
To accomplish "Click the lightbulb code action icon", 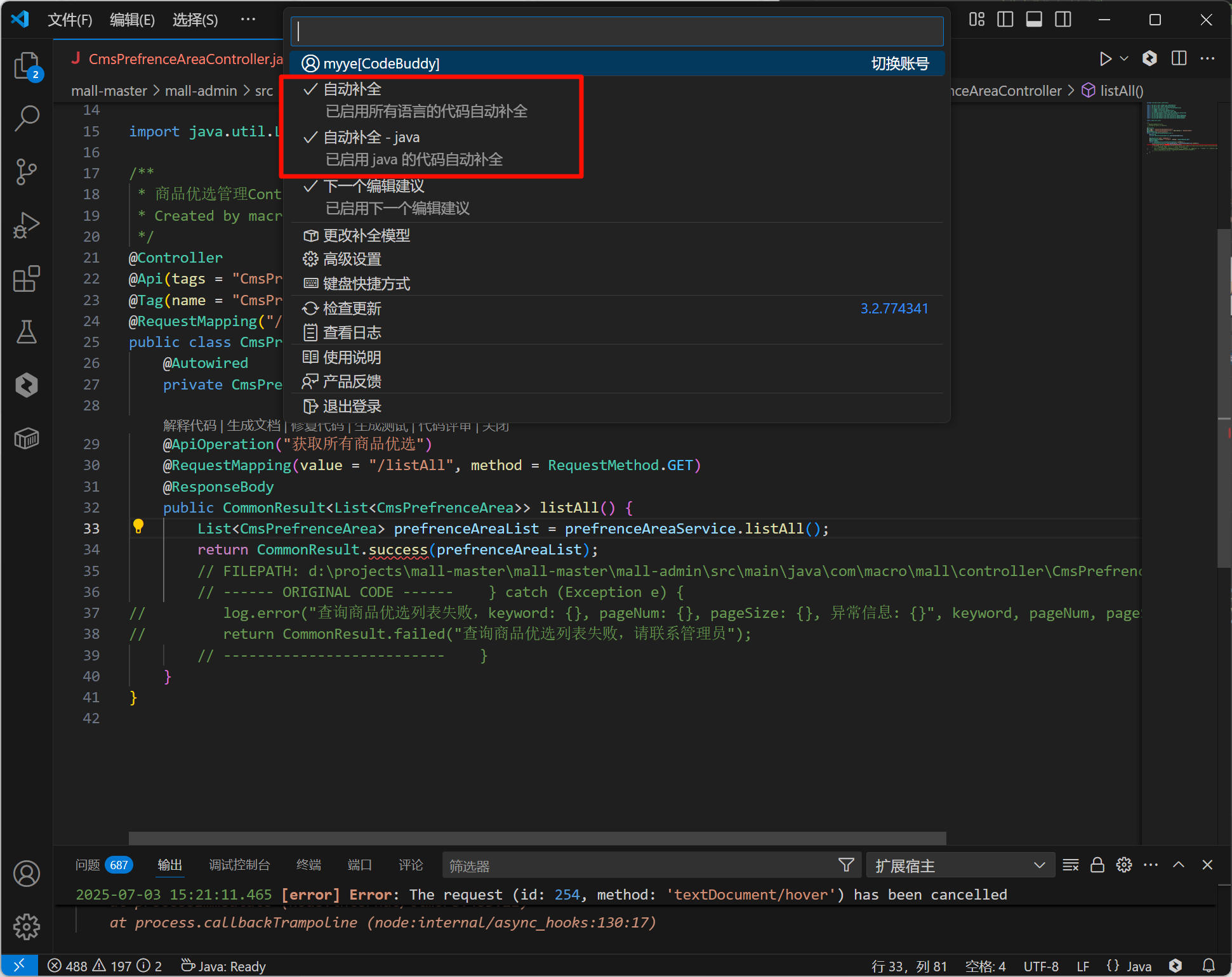I will pos(138,526).
